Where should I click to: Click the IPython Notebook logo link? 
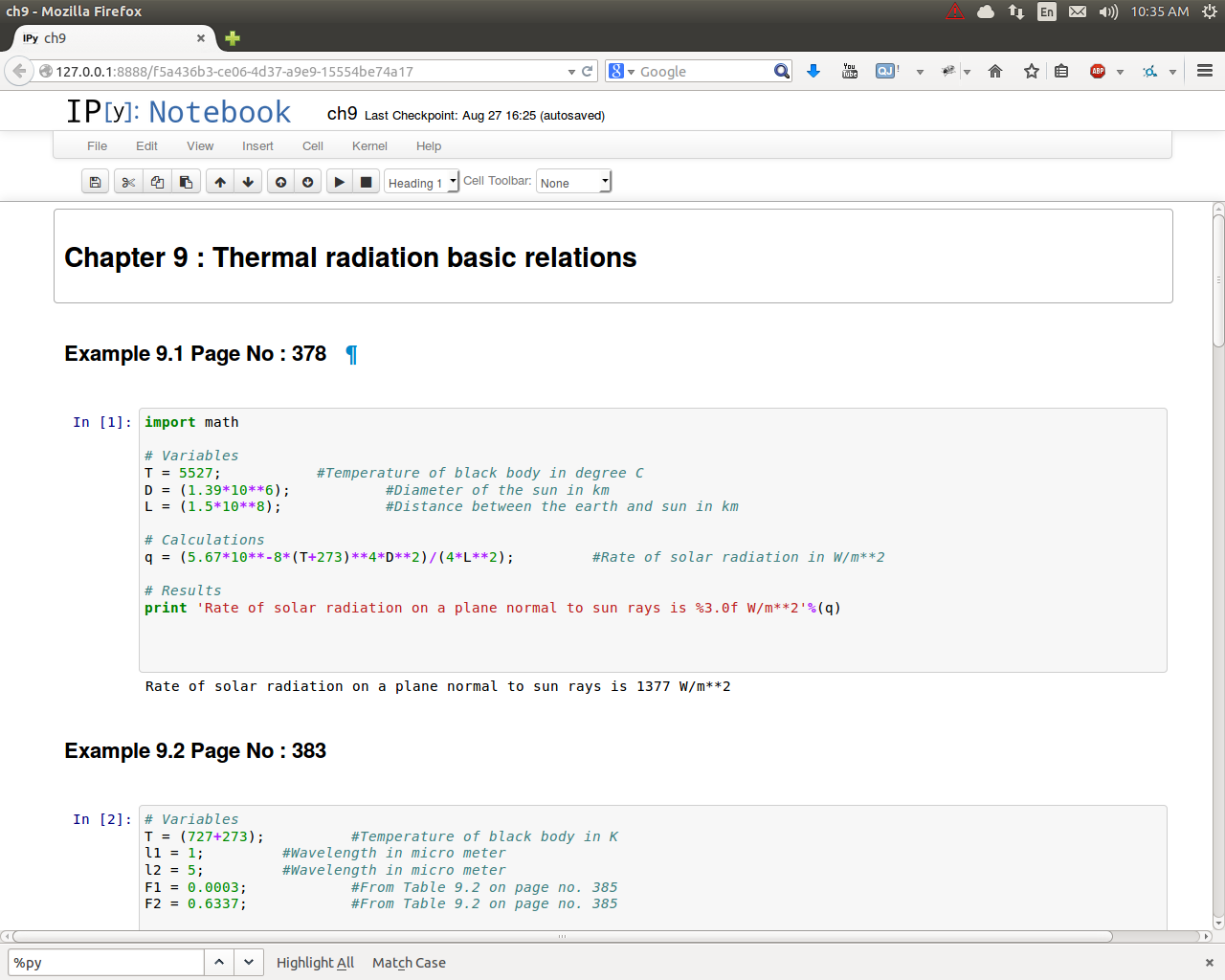click(x=178, y=112)
